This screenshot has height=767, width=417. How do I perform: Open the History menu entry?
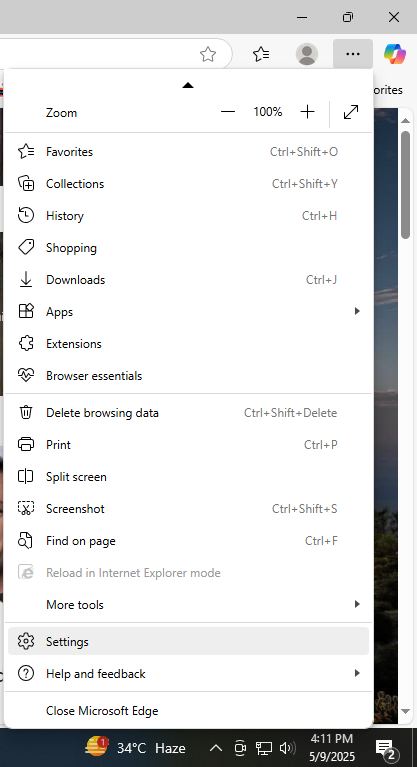(188, 216)
